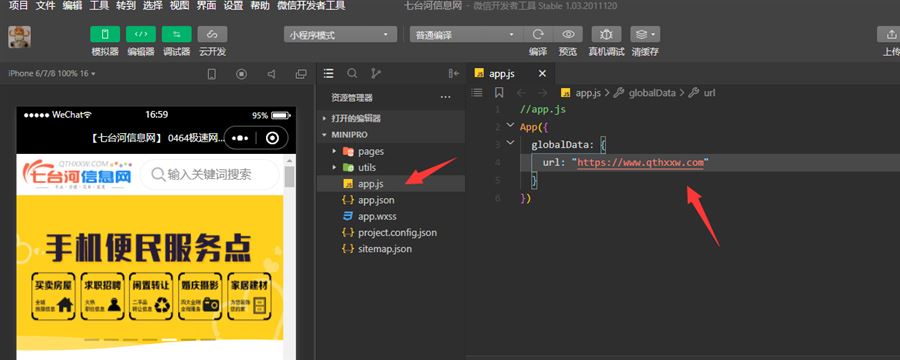Open the clear cache layers icon
This screenshot has height=360, width=900.
(x=645, y=34)
